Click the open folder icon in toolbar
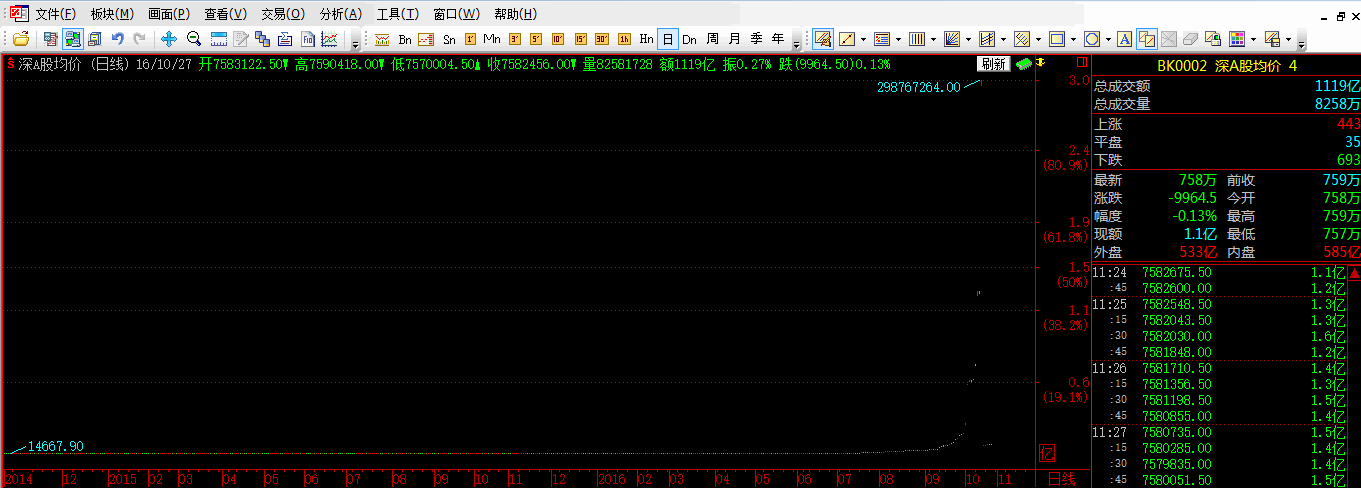The width and height of the screenshot is (1361, 488). click(21, 39)
